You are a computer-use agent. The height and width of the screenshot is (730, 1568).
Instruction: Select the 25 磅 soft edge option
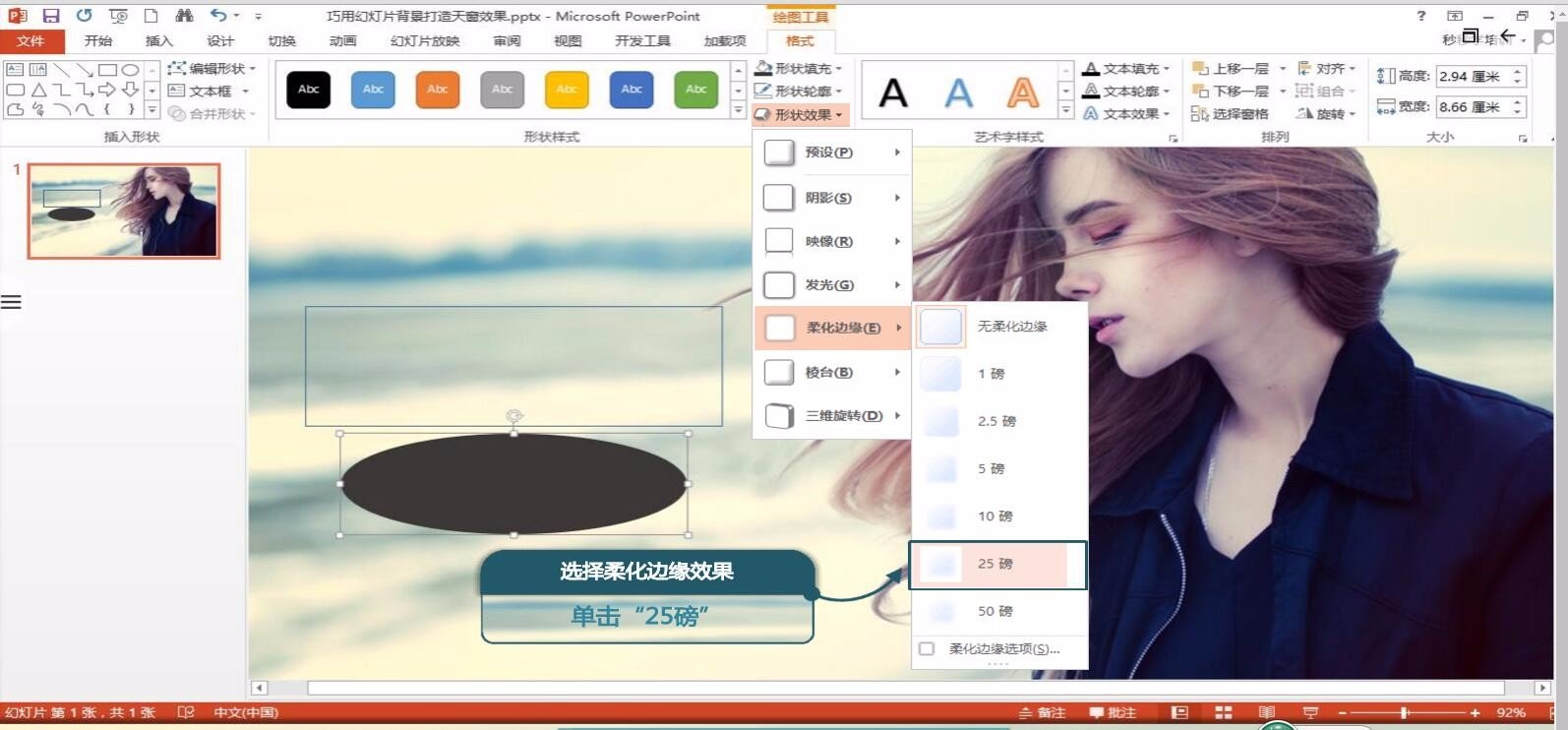(x=997, y=565)
